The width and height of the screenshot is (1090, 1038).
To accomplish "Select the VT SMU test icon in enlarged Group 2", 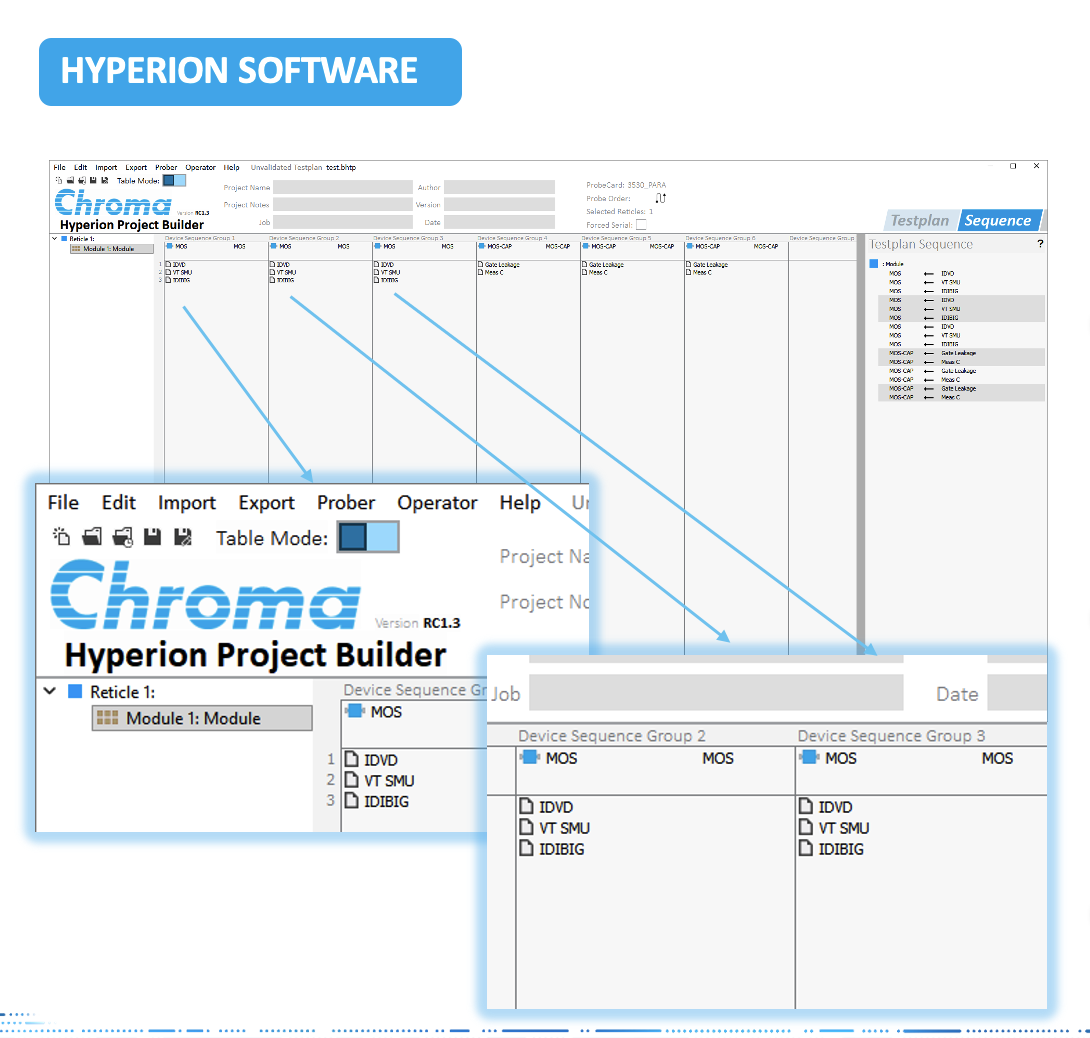I will [527, 827].
